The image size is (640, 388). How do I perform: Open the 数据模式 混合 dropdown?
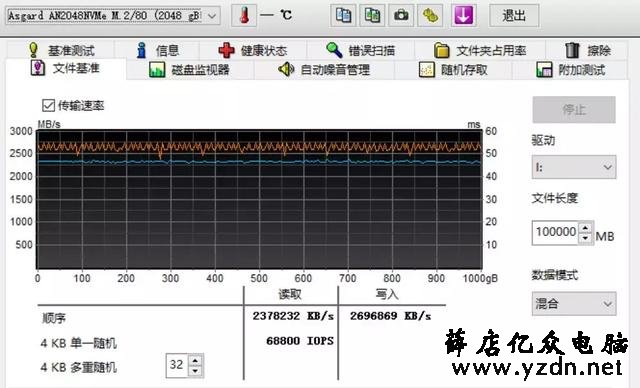pos(574,304)
